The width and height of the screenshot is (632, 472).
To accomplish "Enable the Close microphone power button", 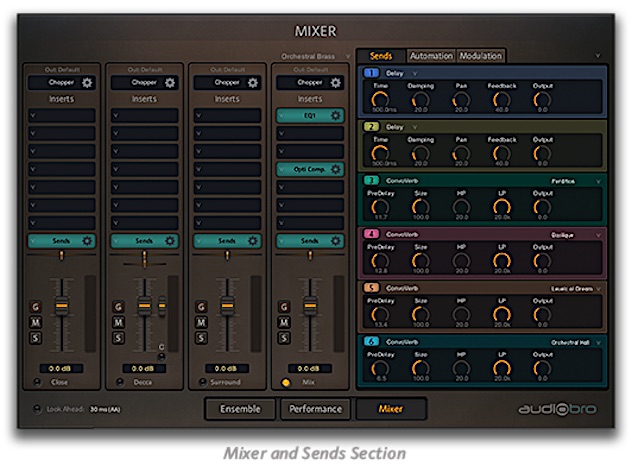I will click(37, 382).
